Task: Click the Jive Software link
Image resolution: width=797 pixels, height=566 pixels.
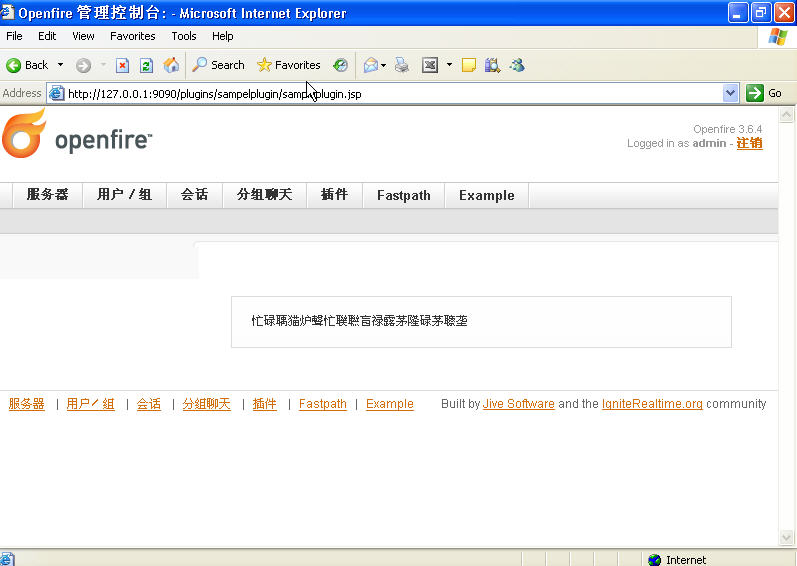Action: point(518,404)
